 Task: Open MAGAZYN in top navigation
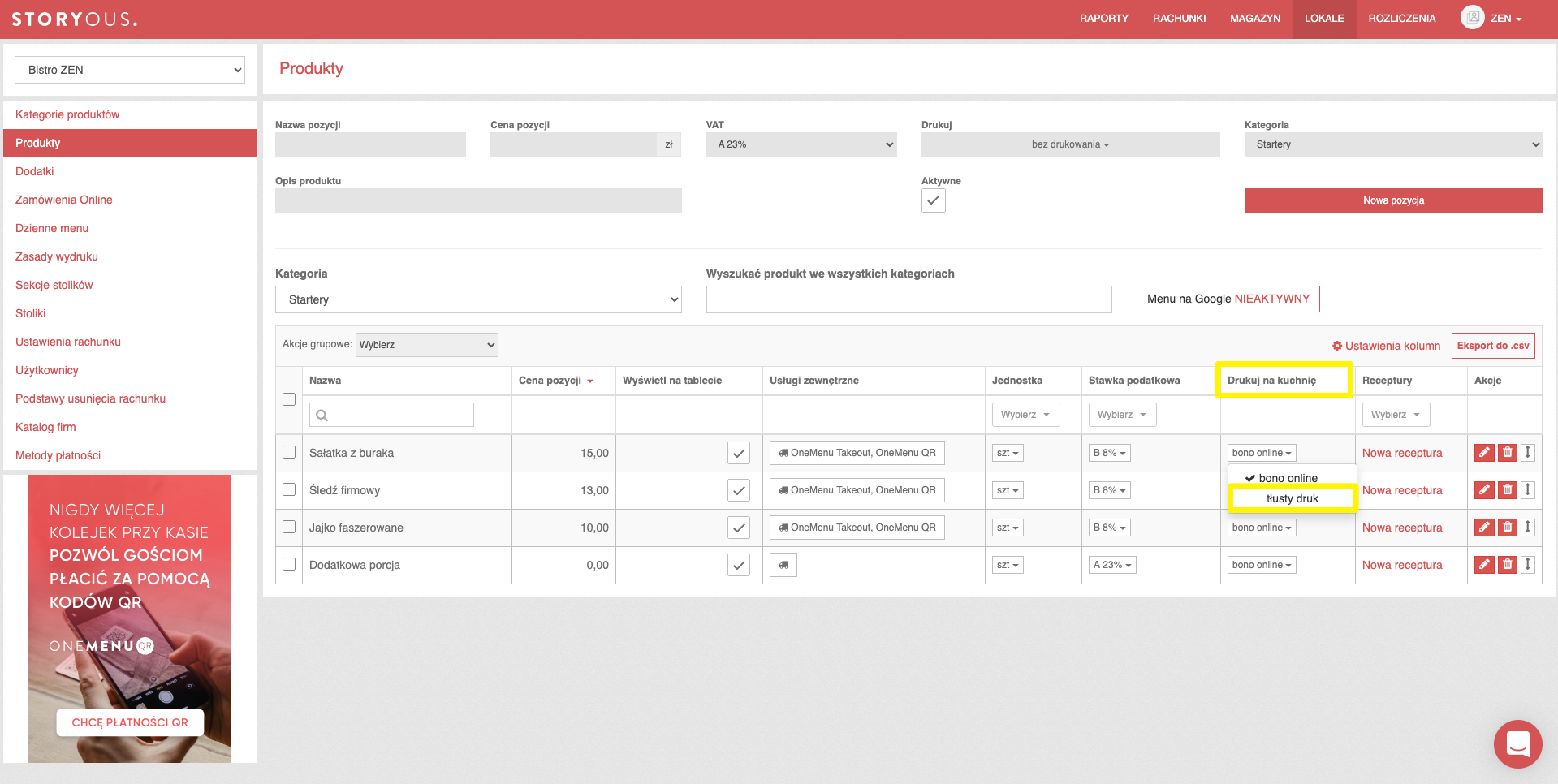1255,19
